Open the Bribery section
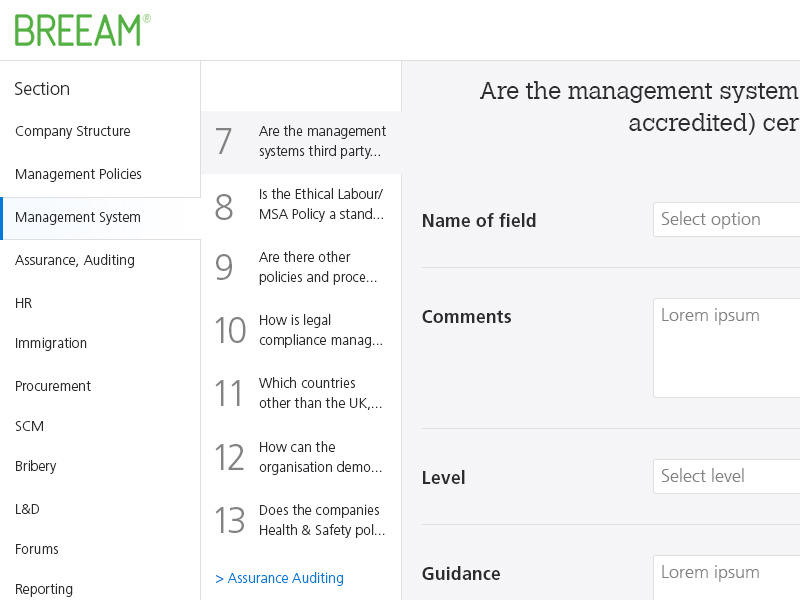Image resolution: width=800 pixels, height=600 pixels. click(35, 466)
